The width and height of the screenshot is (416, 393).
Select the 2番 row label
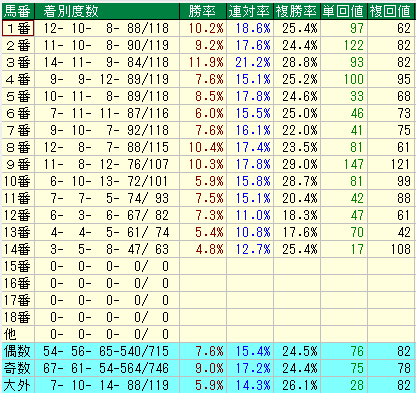coord(18,45)
